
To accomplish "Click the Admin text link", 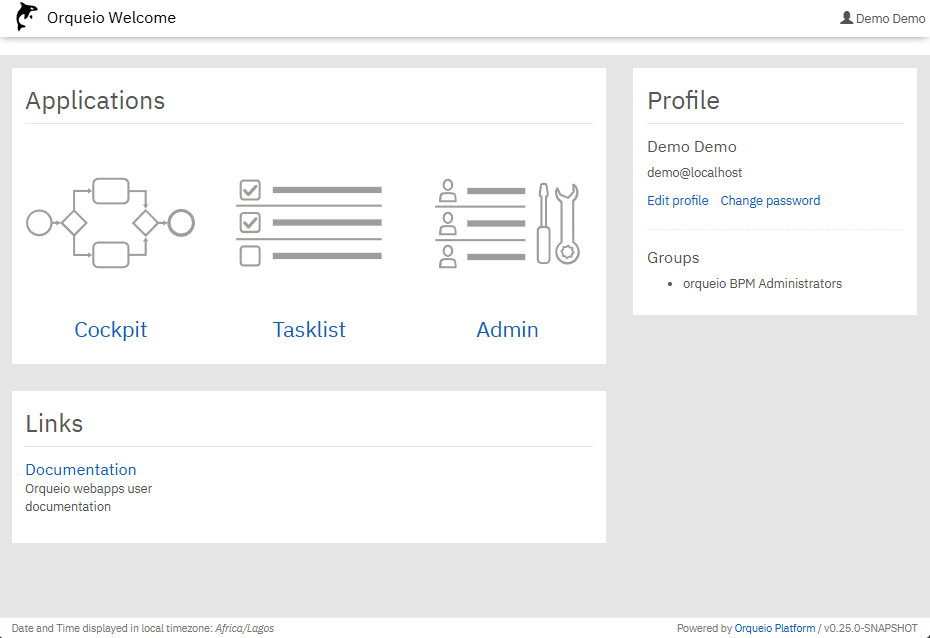I will point(507,330).
